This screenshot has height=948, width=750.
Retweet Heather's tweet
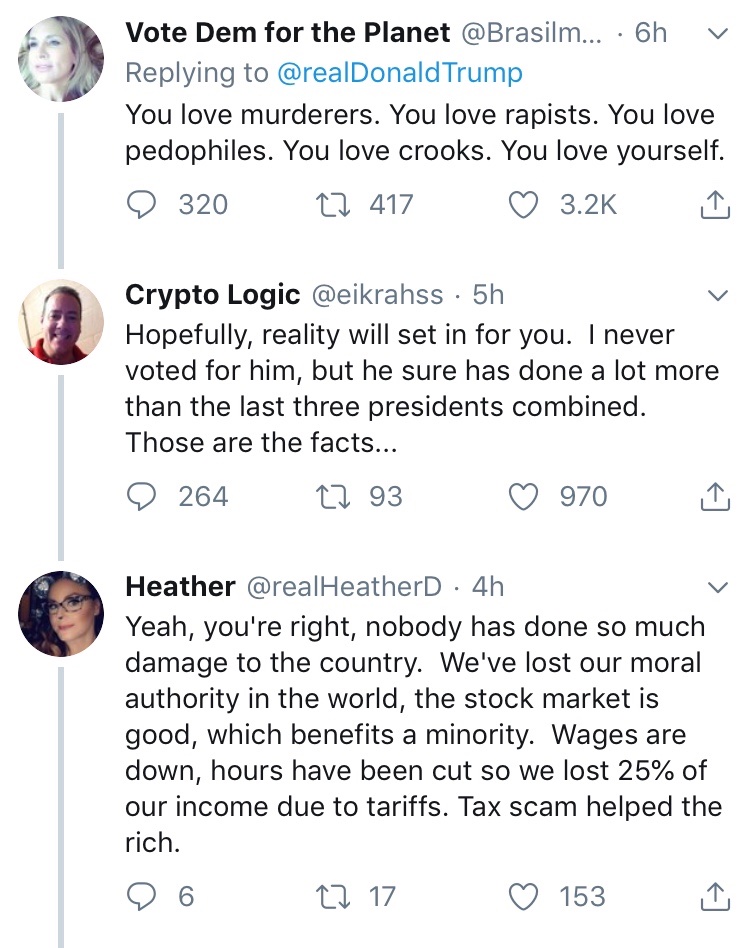[326, 896]
